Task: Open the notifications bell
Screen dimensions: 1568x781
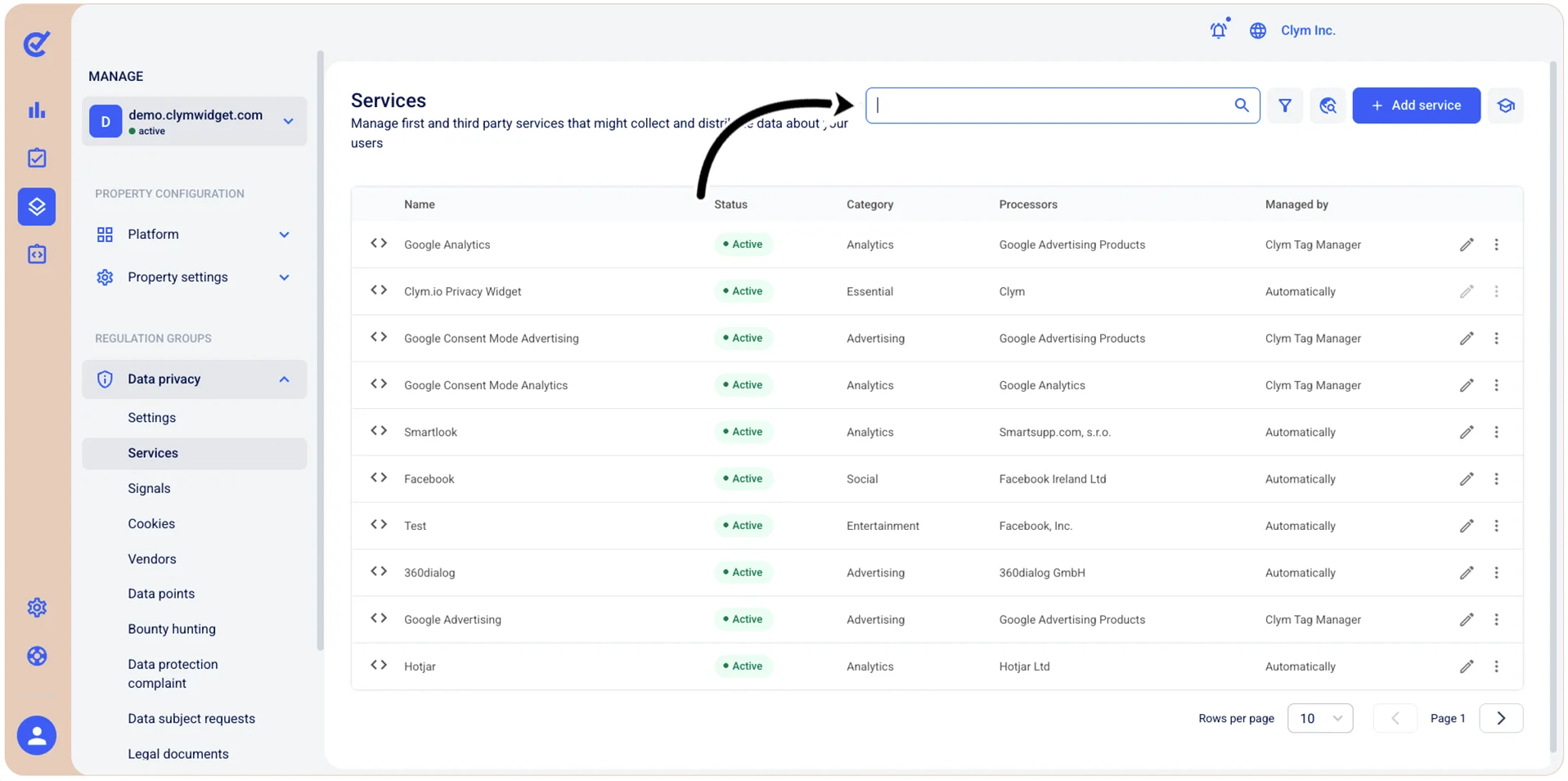Action: point(1219,30)
